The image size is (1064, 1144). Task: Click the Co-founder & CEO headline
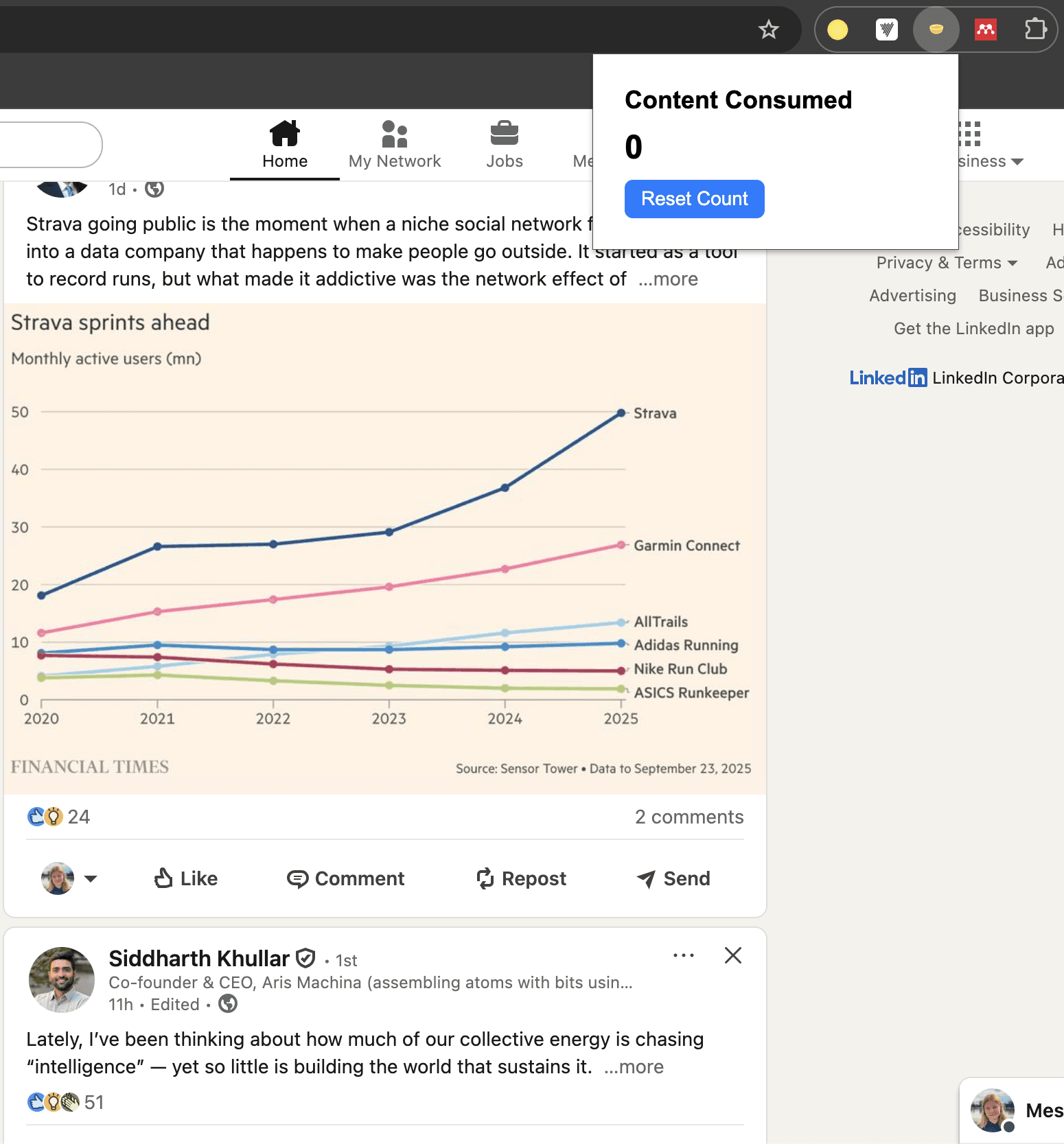point(371,983)
